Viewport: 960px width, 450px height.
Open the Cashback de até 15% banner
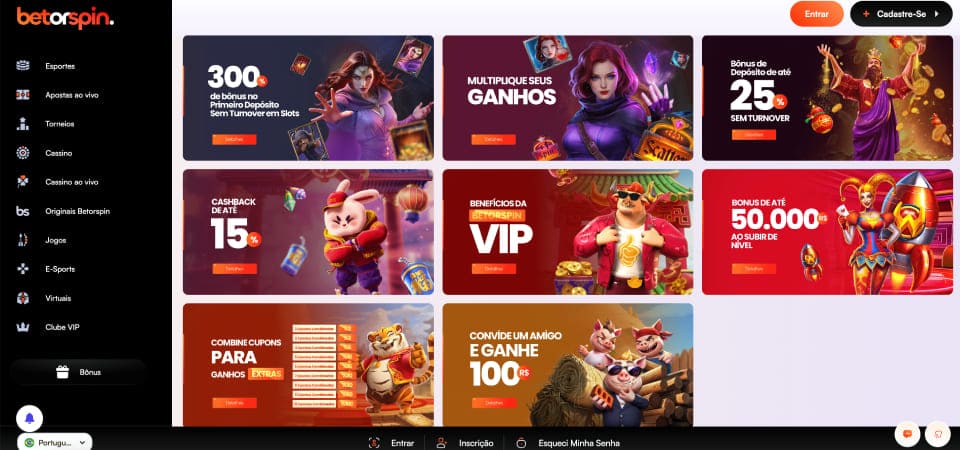tap(308, 232)
